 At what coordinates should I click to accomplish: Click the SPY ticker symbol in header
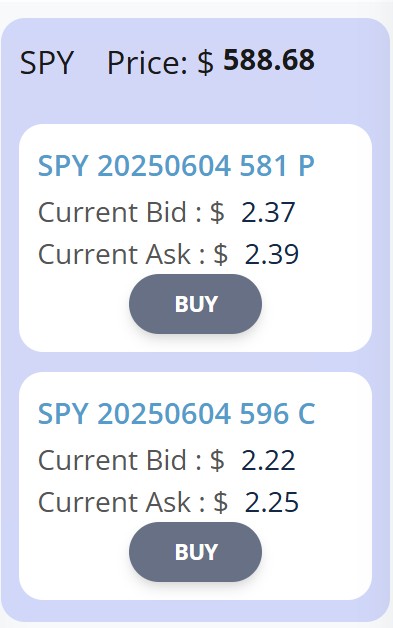(47, 63)
